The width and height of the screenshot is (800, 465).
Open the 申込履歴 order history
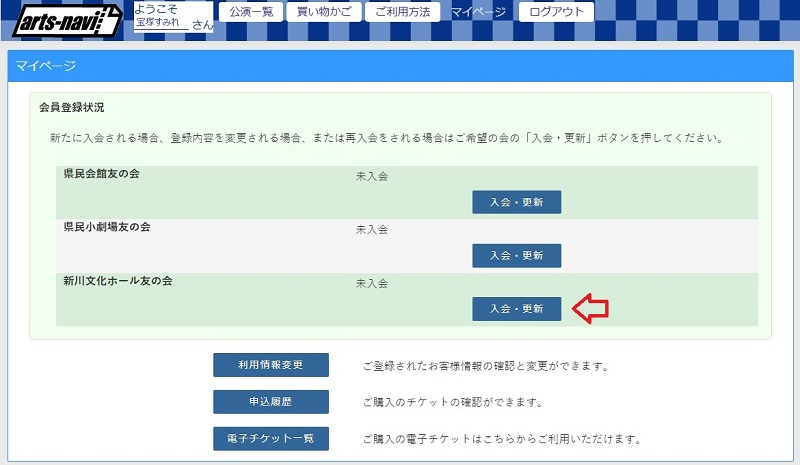271,402
